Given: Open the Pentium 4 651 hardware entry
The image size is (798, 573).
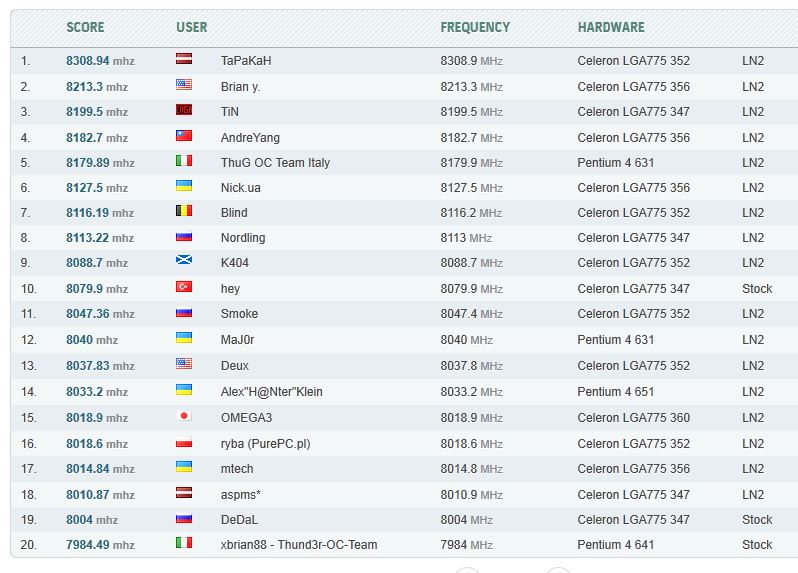Looking at the screenshot, I should (x=615, y=392).
